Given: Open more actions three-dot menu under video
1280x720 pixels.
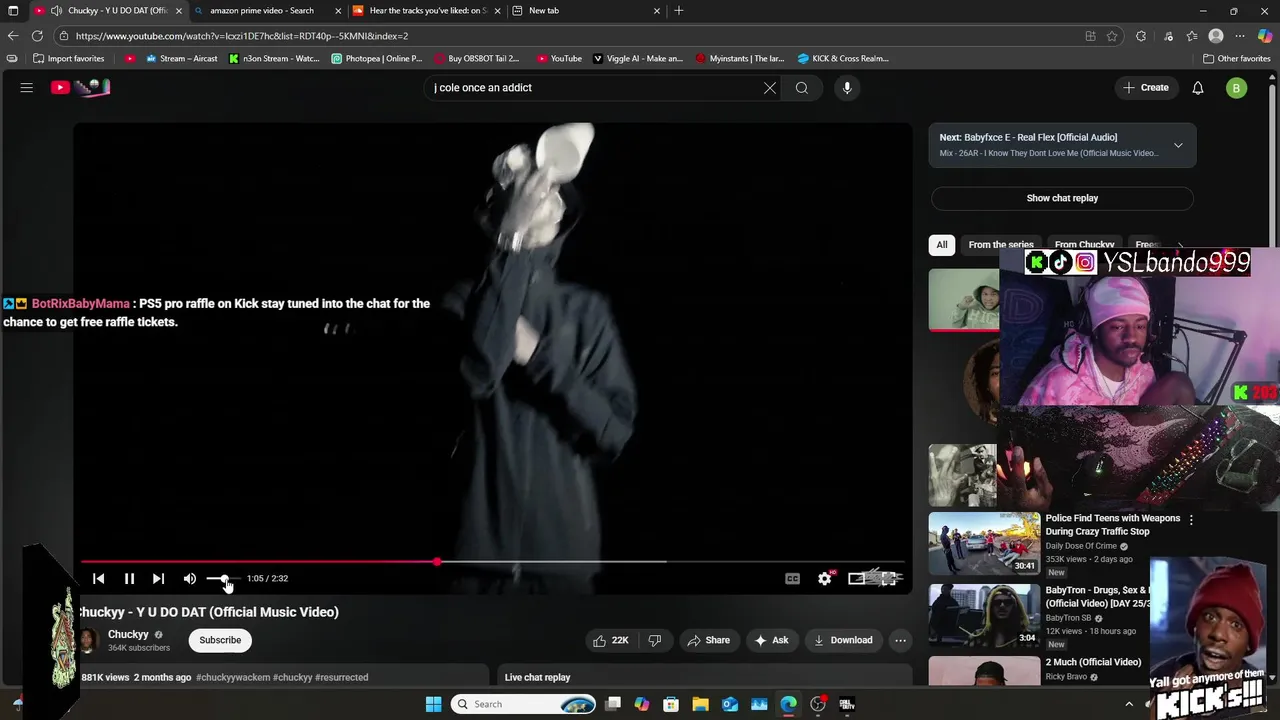Looking at the screenshot, I should [900, 640].
